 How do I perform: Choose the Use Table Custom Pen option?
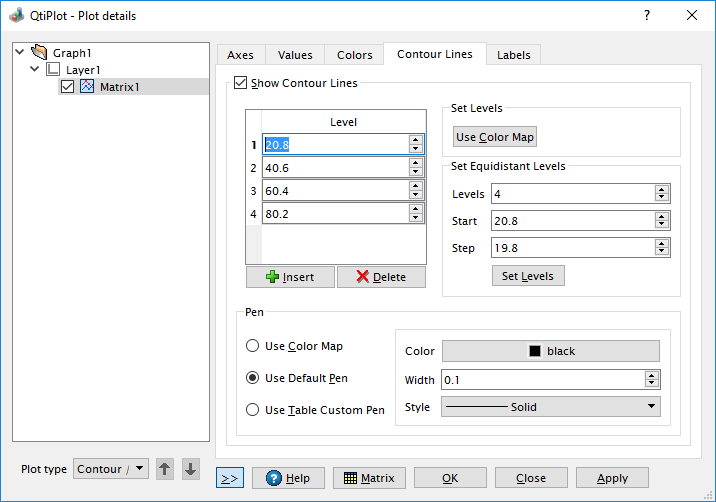click(x=253, y=410)
